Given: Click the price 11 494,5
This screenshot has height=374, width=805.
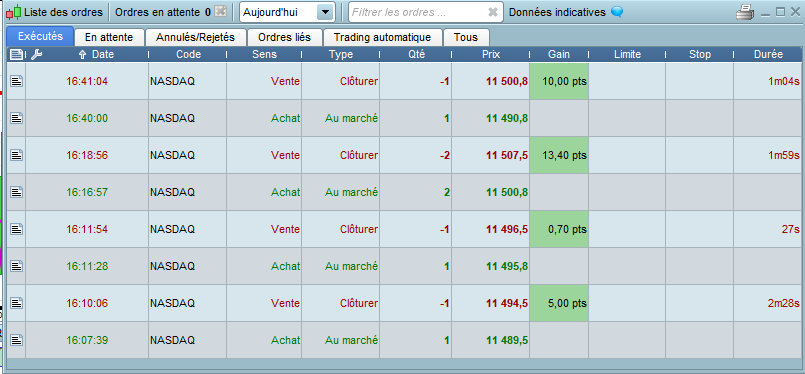Looking at the screenshot, I should (507, 303).
